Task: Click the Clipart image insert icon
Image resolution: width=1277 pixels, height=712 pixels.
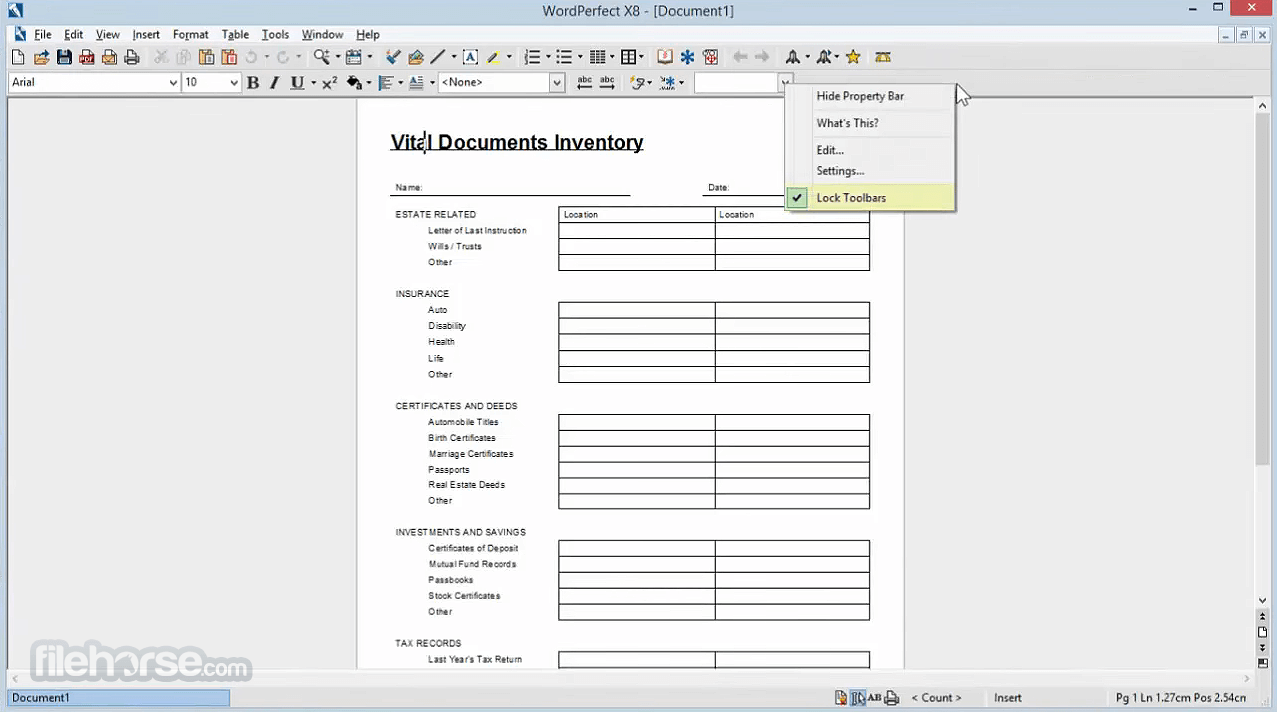Action: tap(416, 58)
